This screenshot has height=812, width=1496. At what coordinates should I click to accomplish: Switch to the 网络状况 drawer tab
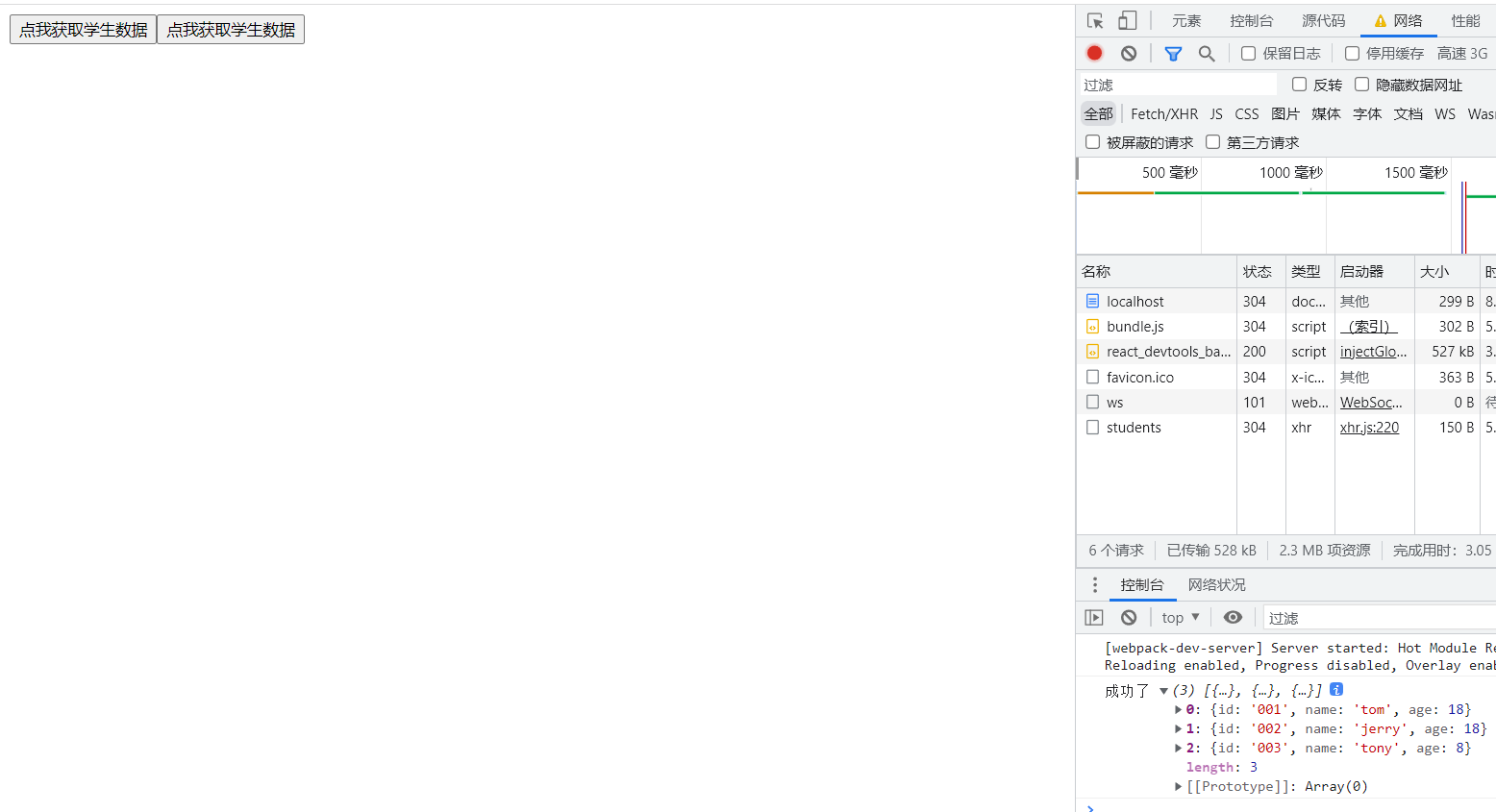pos(1216,585)
